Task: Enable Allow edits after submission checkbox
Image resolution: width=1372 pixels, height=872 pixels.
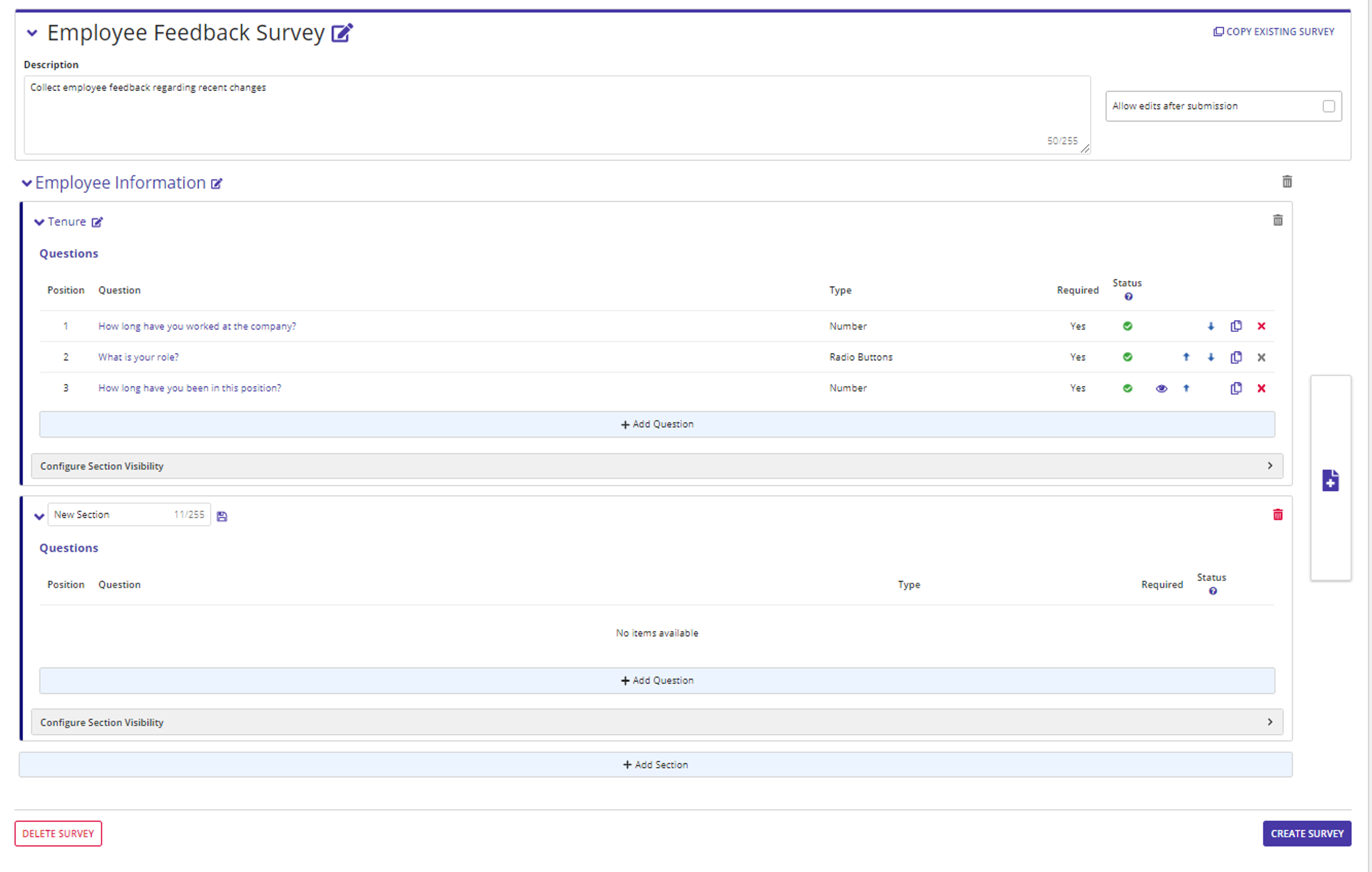Action: pos(1329,106)
